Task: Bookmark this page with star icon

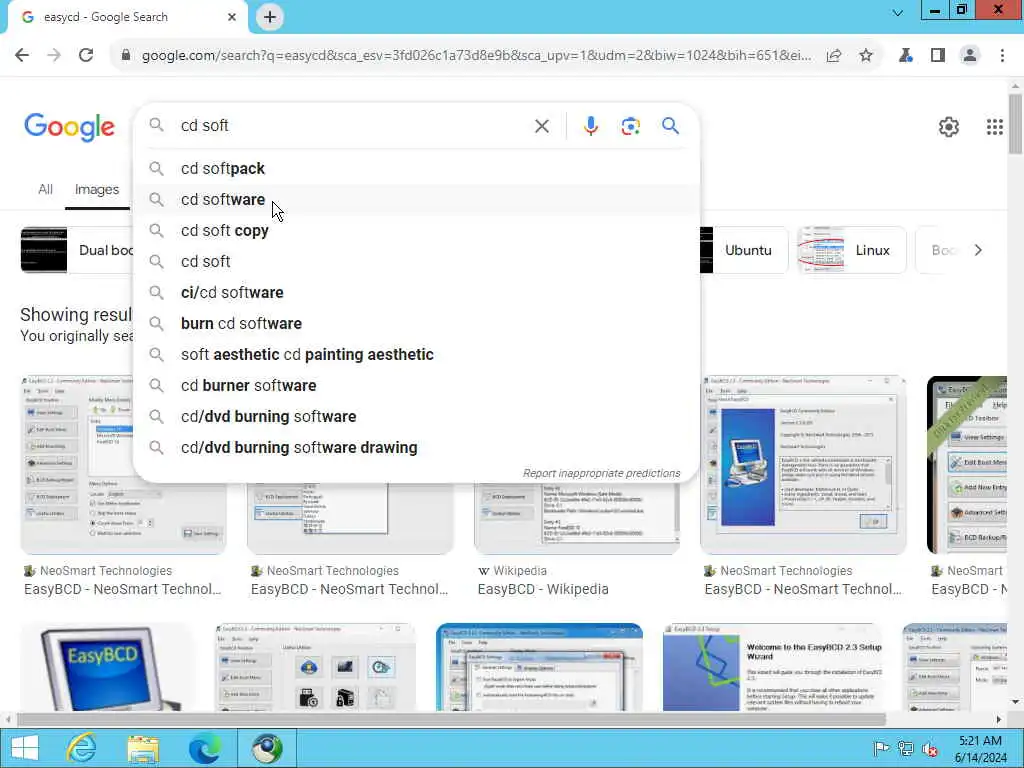Action: click(x=866, y=56)
